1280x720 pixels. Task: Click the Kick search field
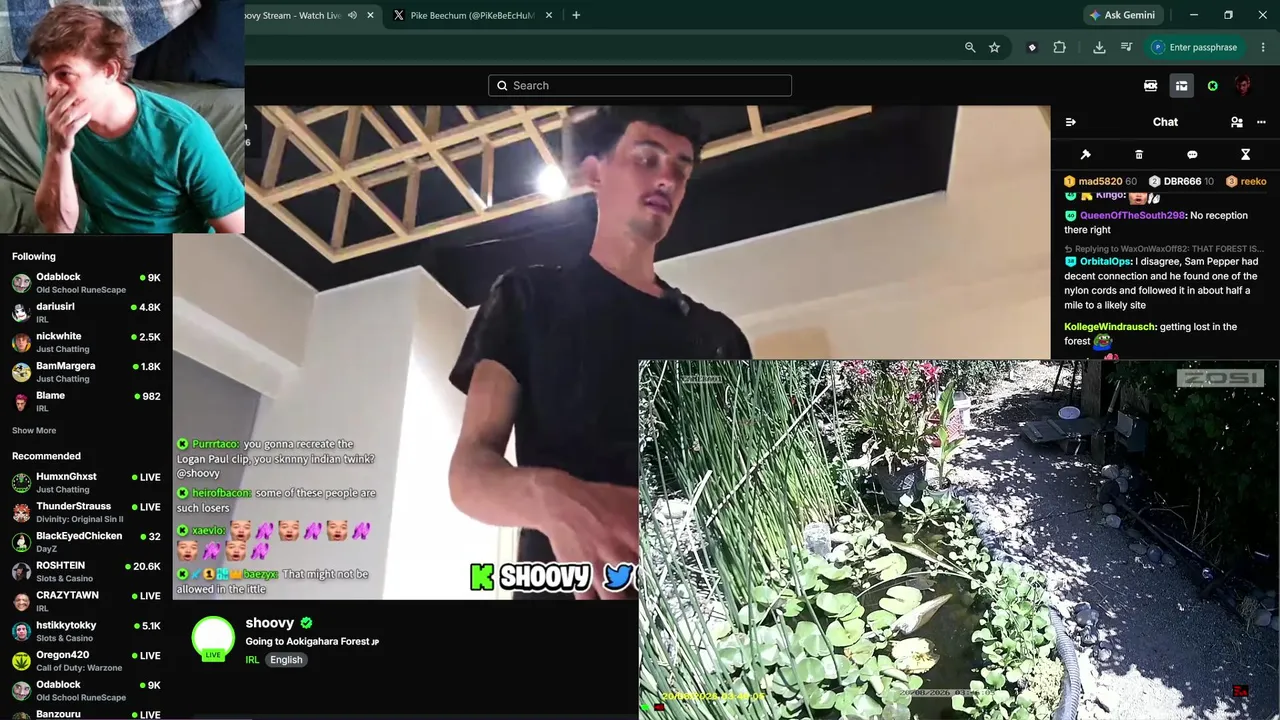point(640,85)
